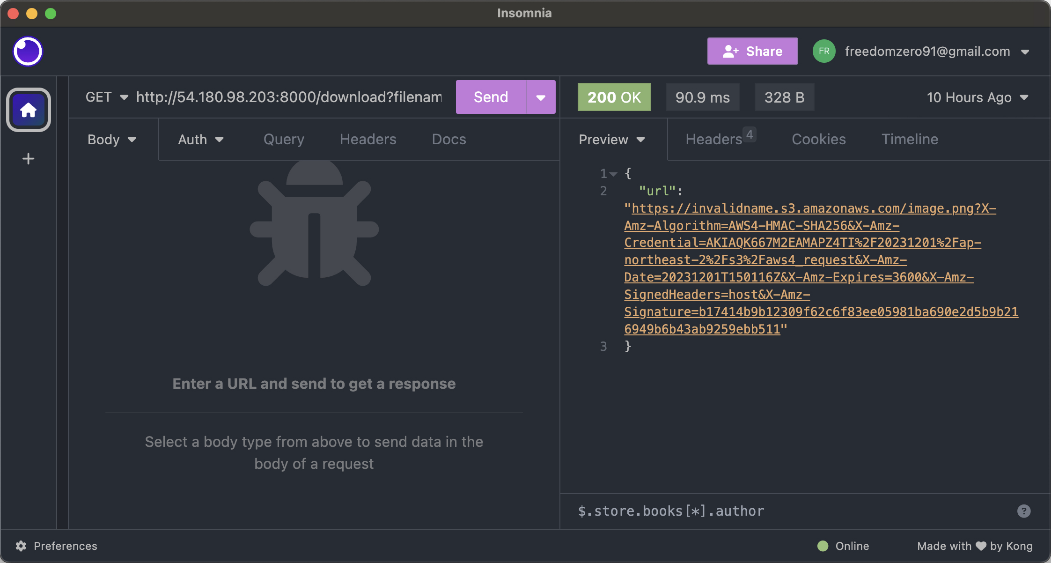Add new item with sidebar plus icon
This screenshot has width=1051, height=563.
click(x=28, y=159)
